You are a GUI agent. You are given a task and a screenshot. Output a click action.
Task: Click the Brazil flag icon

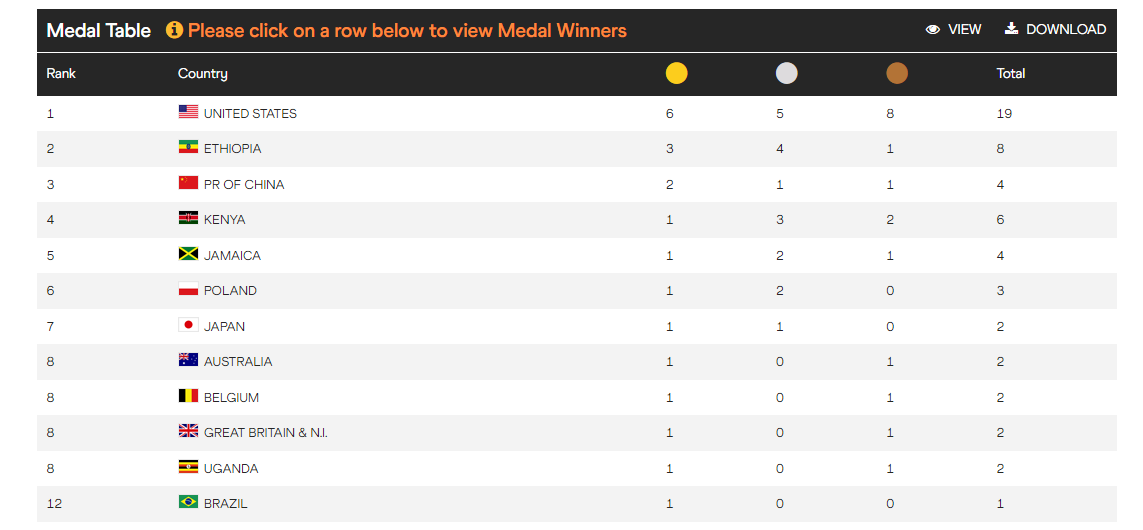point(188,503)
